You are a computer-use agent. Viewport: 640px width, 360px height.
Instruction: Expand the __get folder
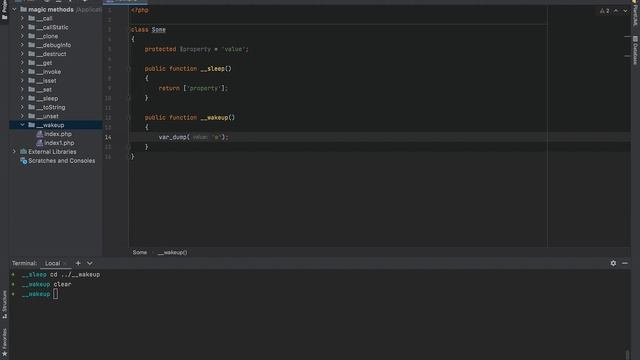click(x=22, y=63)
